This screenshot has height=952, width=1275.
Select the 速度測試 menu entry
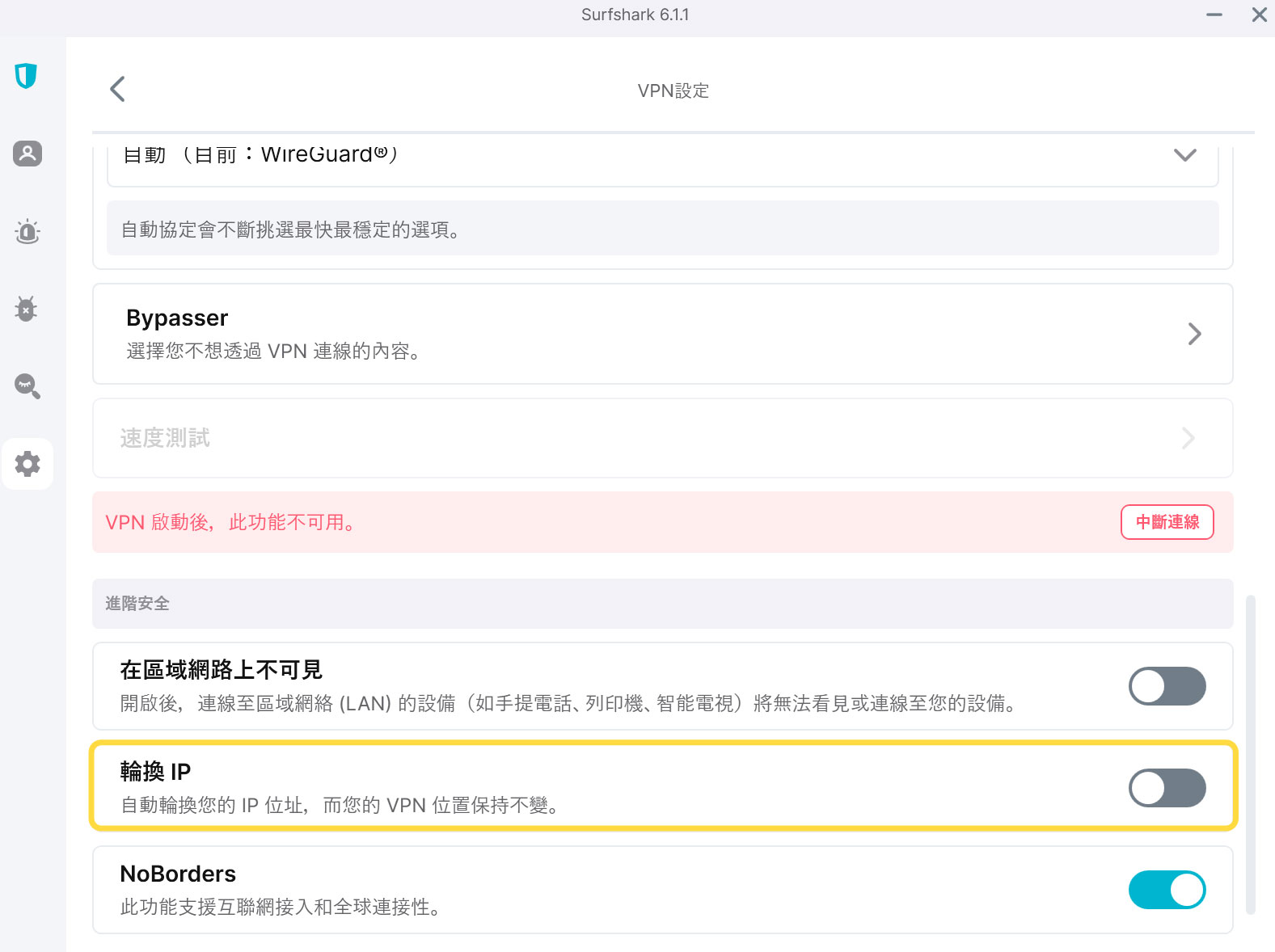(165, 438)
